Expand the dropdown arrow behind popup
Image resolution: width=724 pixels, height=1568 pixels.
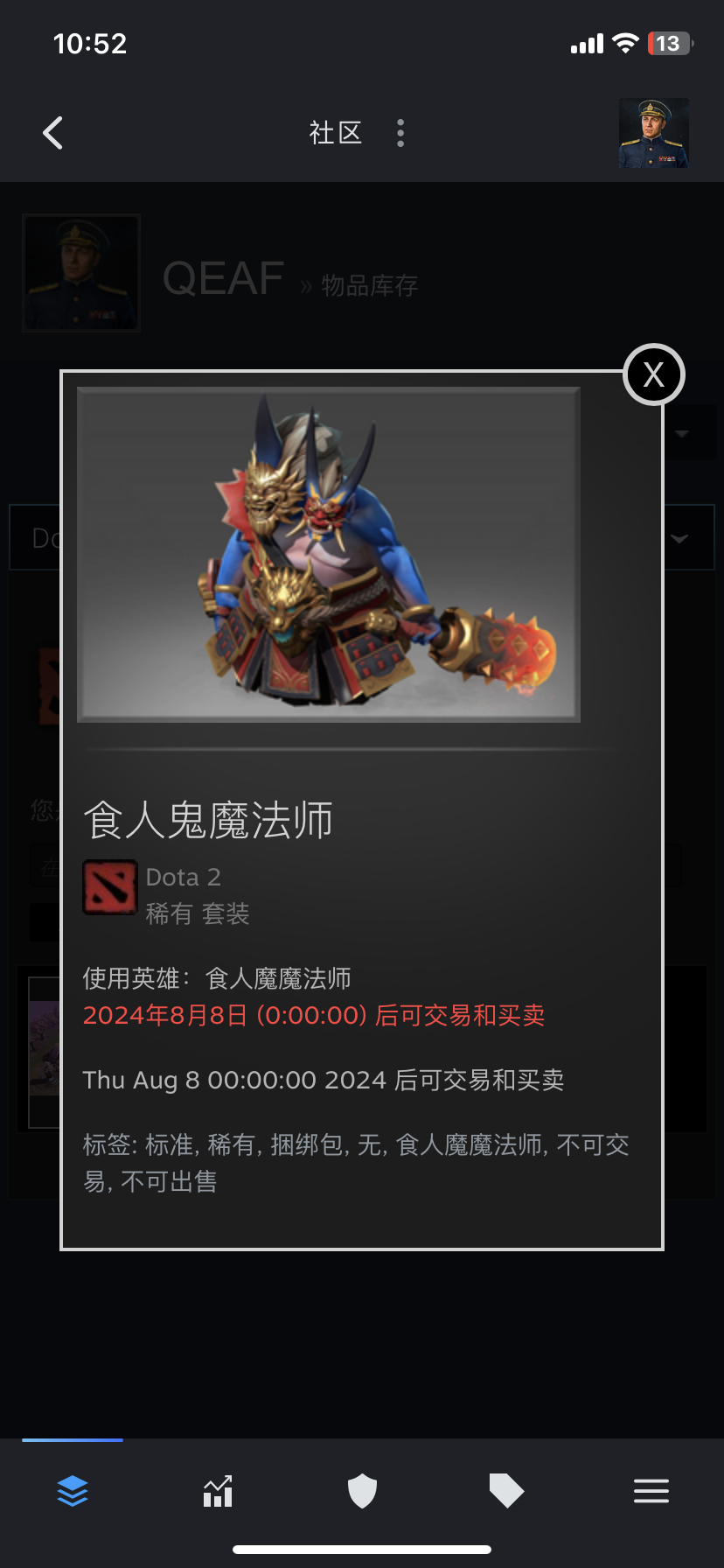coord(682,433)
